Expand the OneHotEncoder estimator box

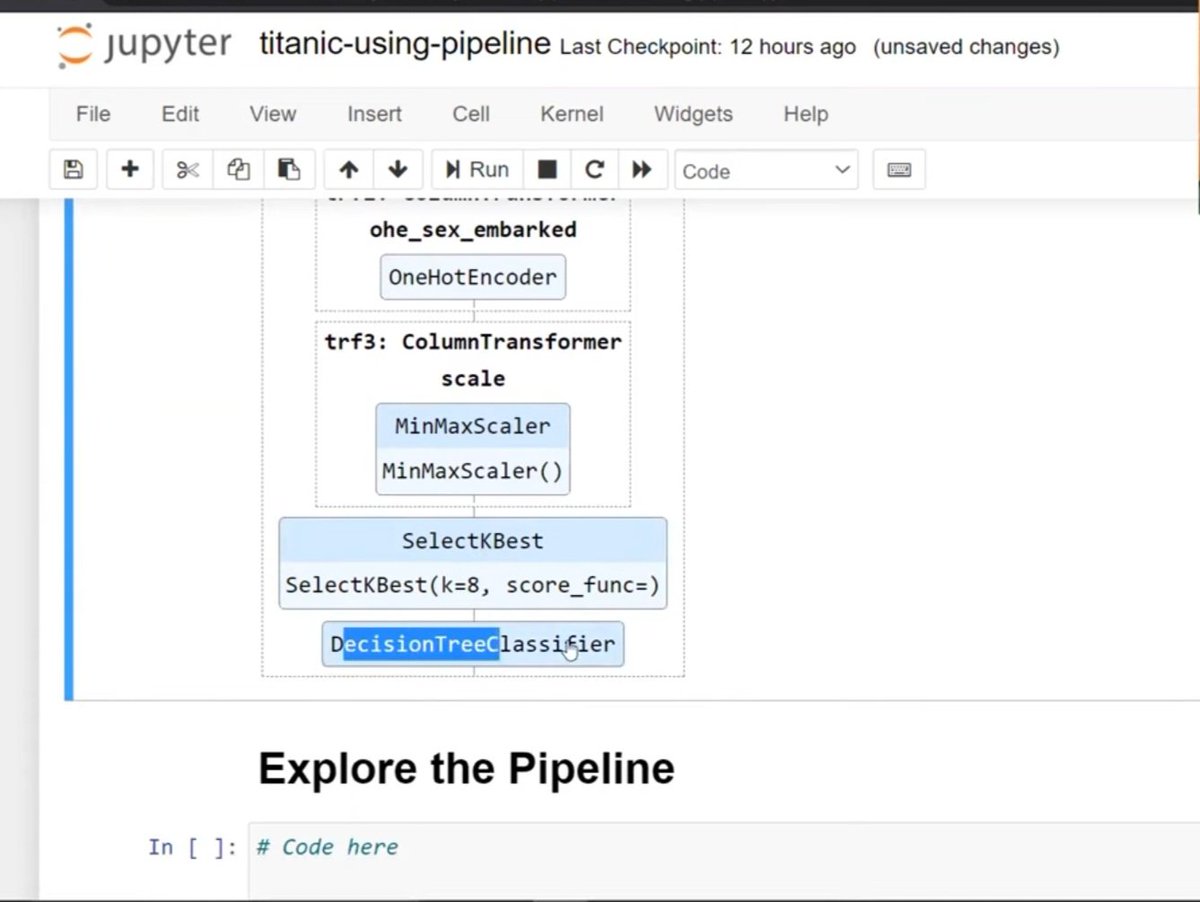[473, 277]
